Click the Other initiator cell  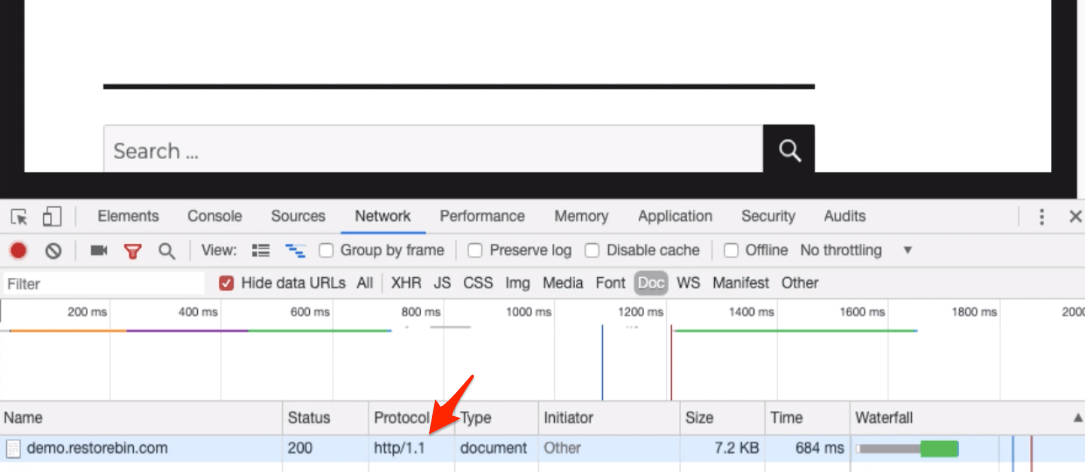click(x=563, y=448)
